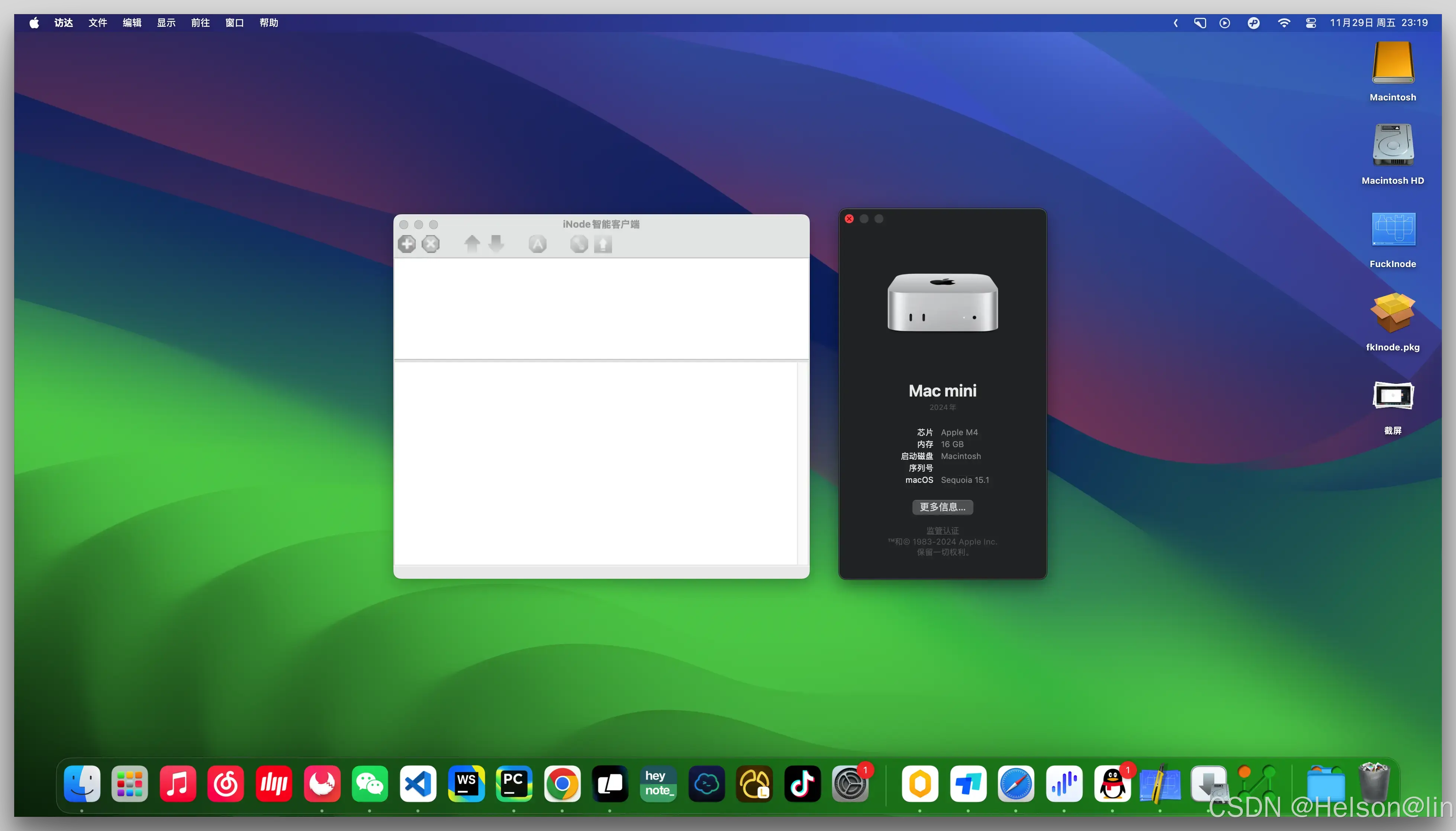Click the up arrow toolbar icon in iNode

point(472,244)
